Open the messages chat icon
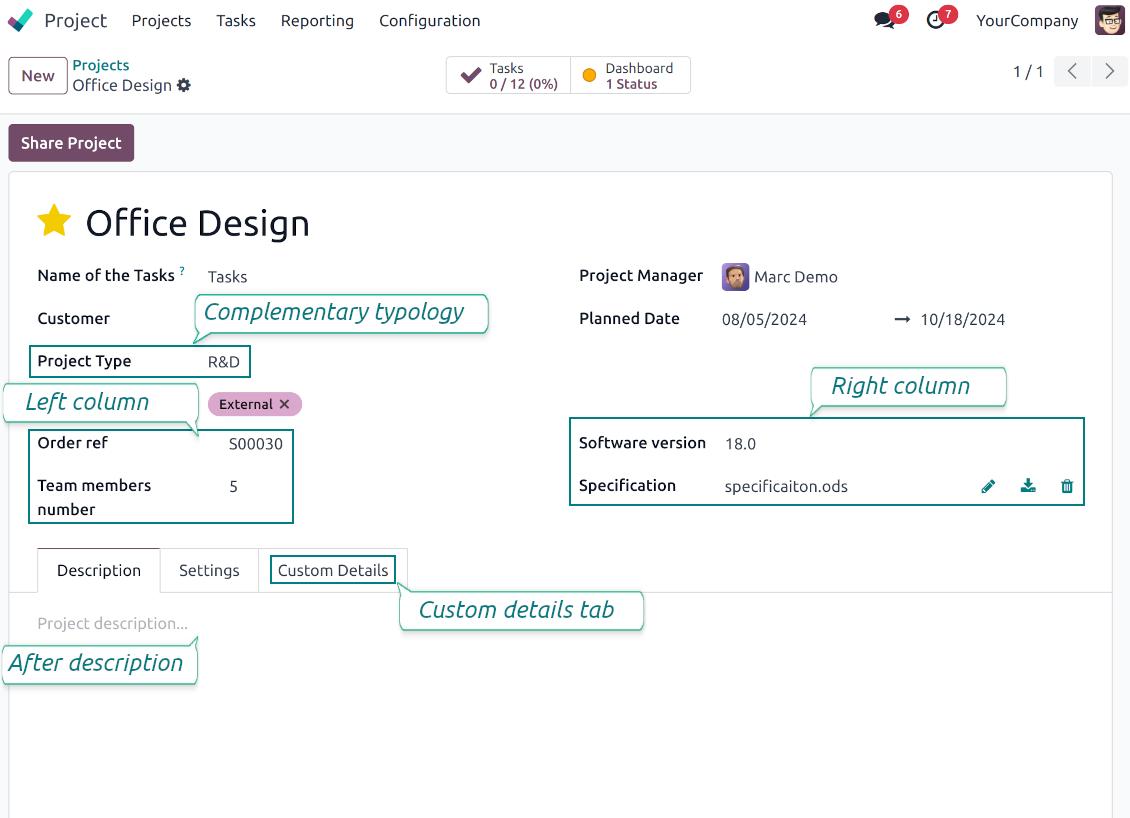The image size is (1130, 818). [884, 20]
